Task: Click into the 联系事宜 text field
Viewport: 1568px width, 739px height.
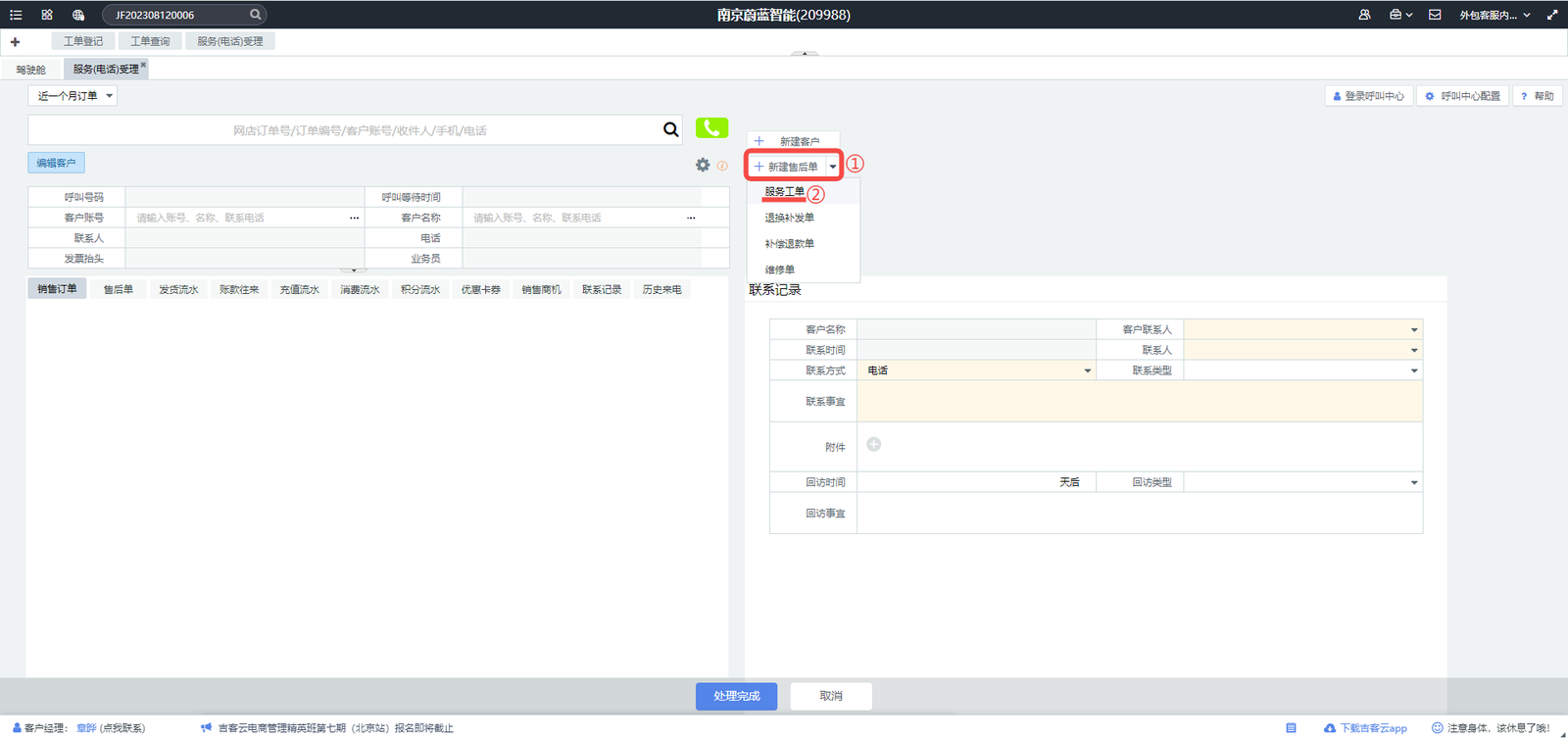Action: [x=1139, y=401]
